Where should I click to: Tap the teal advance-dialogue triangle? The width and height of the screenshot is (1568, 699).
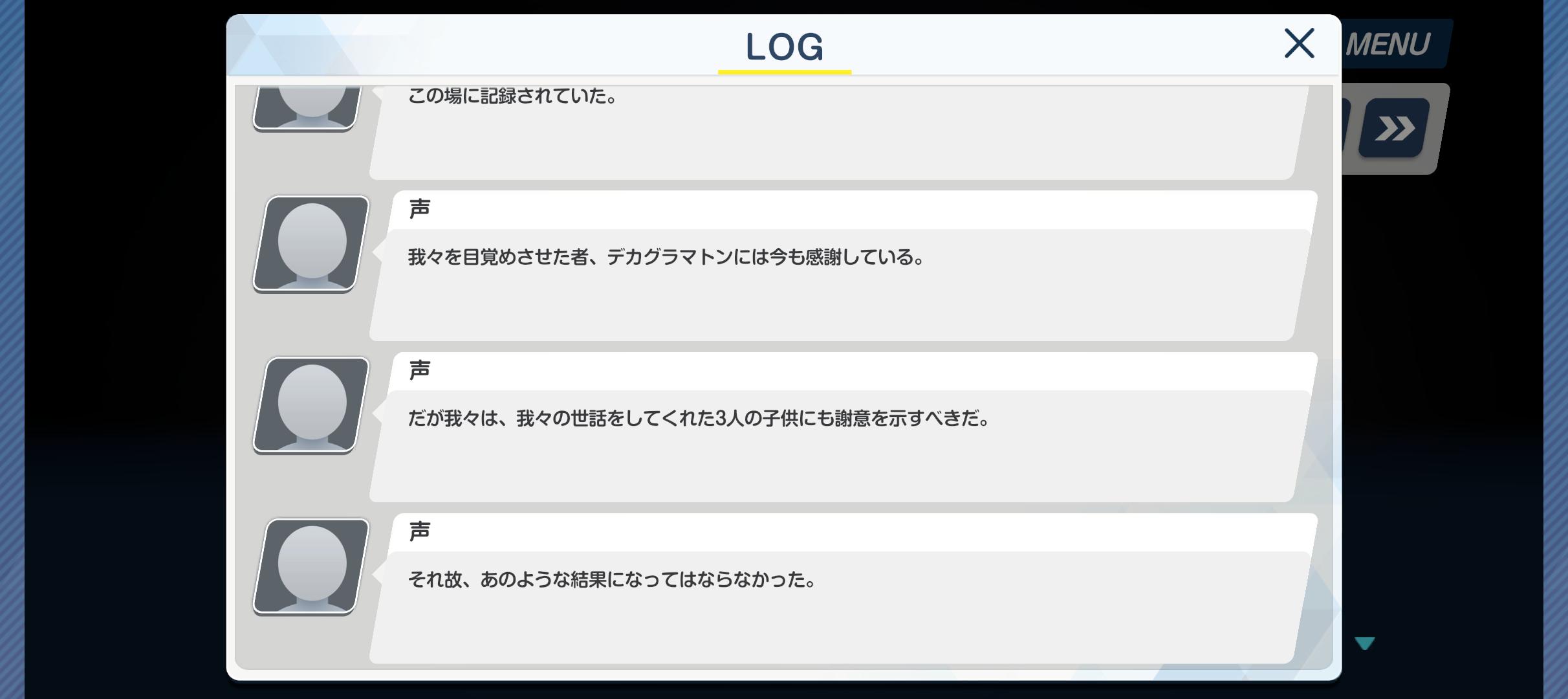tap(1365, 643)
